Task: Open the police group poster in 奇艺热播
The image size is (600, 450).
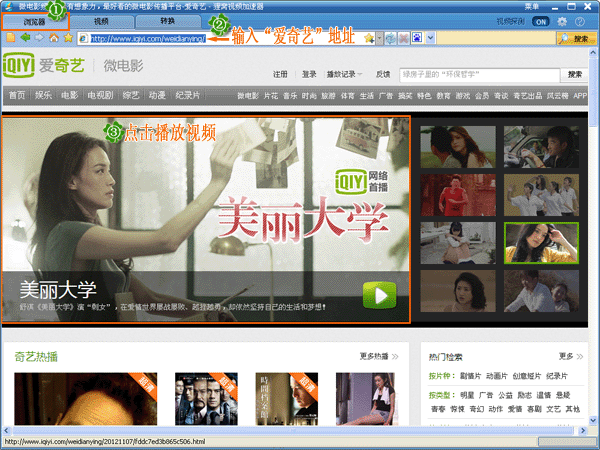Action: 206,399
